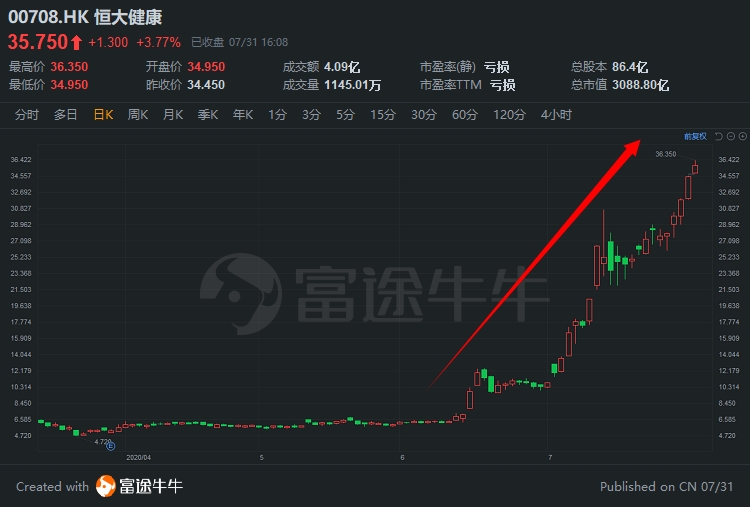Choose the 1分 one-minute interval
The image size is (750, 507).
click(x=277, y=115)
